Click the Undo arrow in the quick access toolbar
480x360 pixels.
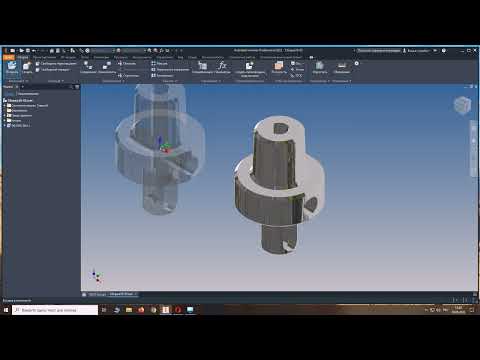33,51
